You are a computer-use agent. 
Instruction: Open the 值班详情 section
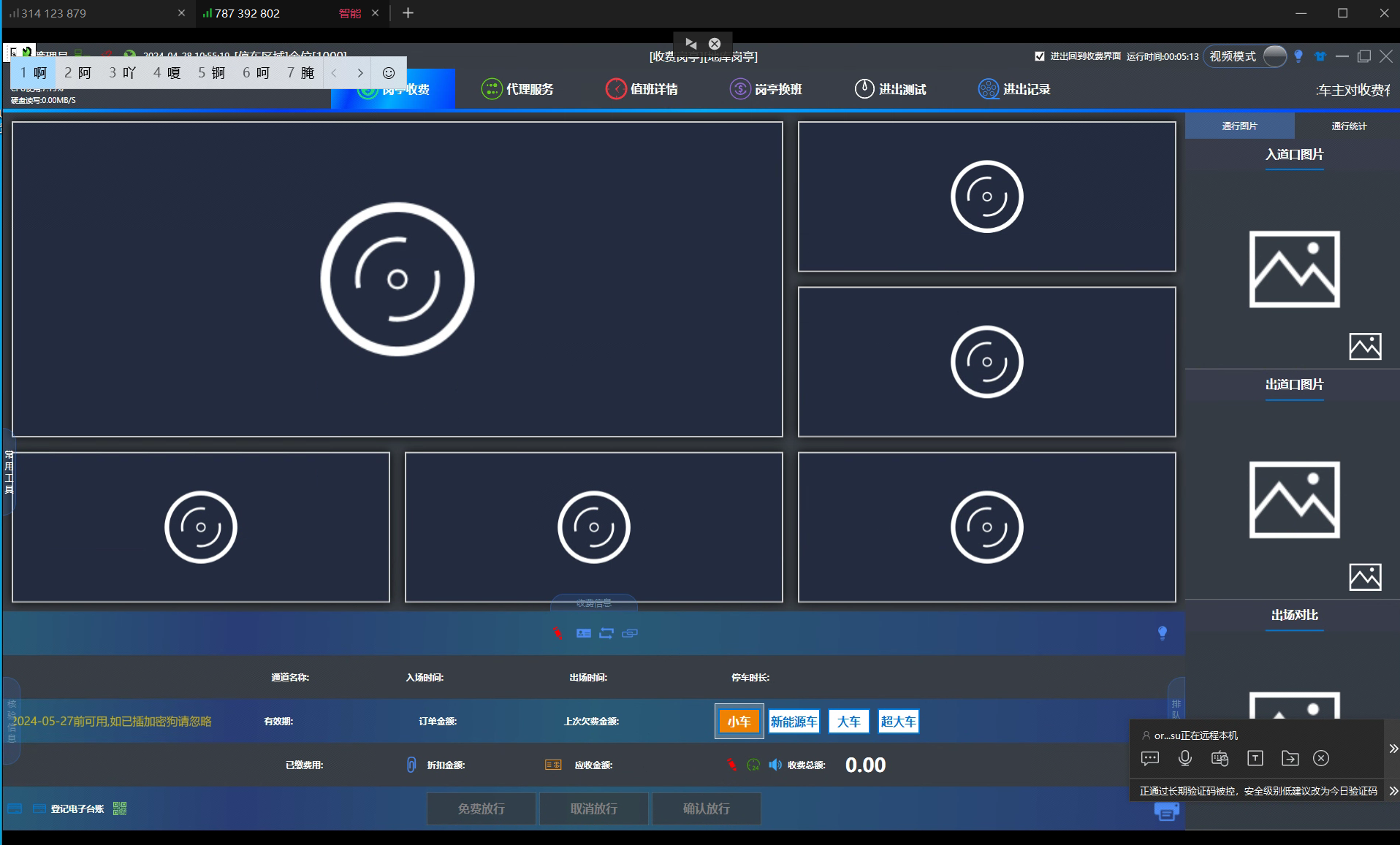642,89
